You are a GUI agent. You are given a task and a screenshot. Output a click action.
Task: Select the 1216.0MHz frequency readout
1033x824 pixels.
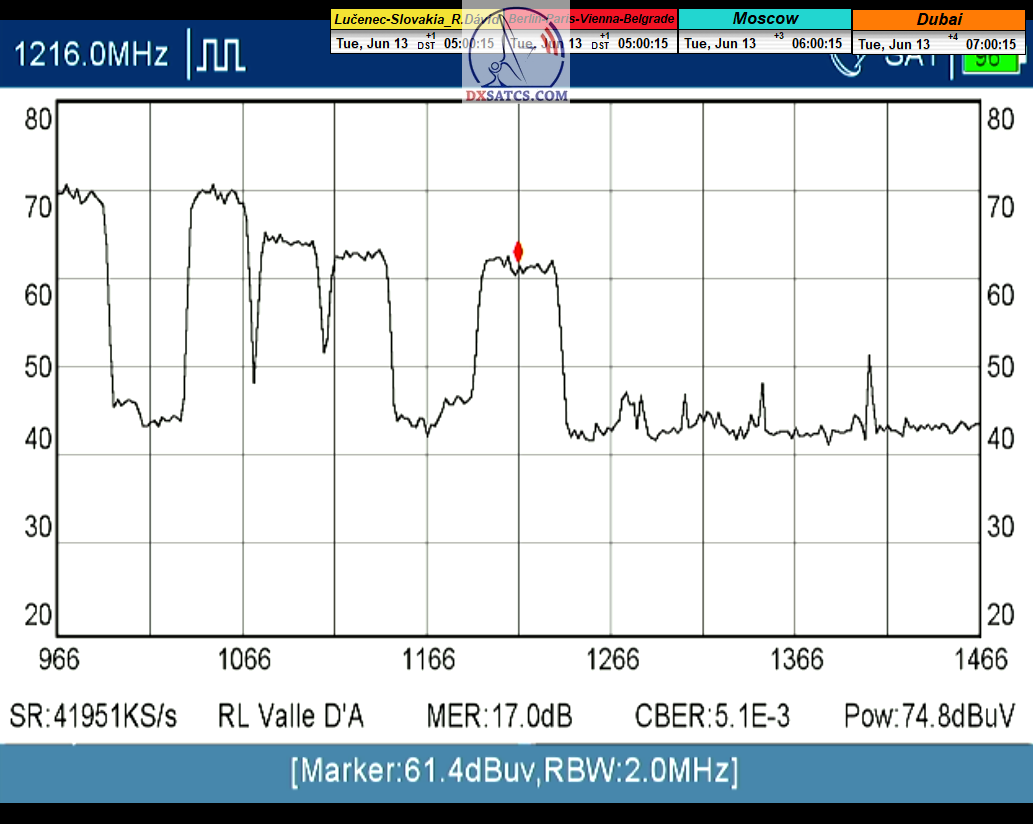click(x=92, y=54)
